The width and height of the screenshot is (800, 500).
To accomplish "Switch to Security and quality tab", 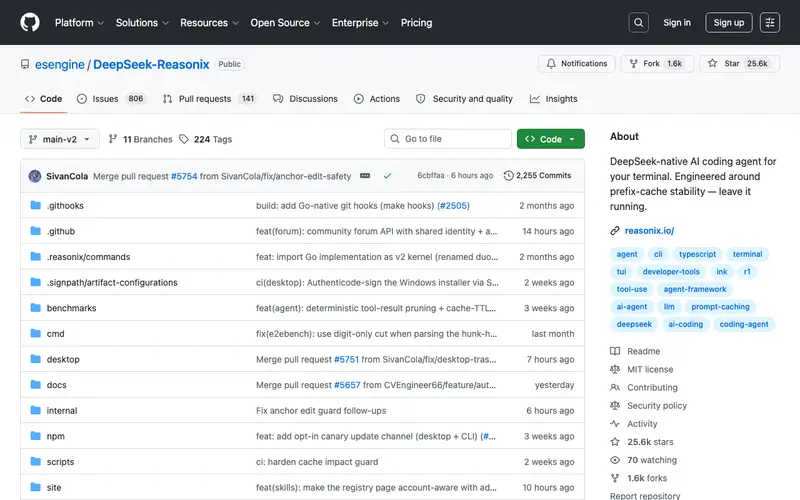I will click(464, 99).
